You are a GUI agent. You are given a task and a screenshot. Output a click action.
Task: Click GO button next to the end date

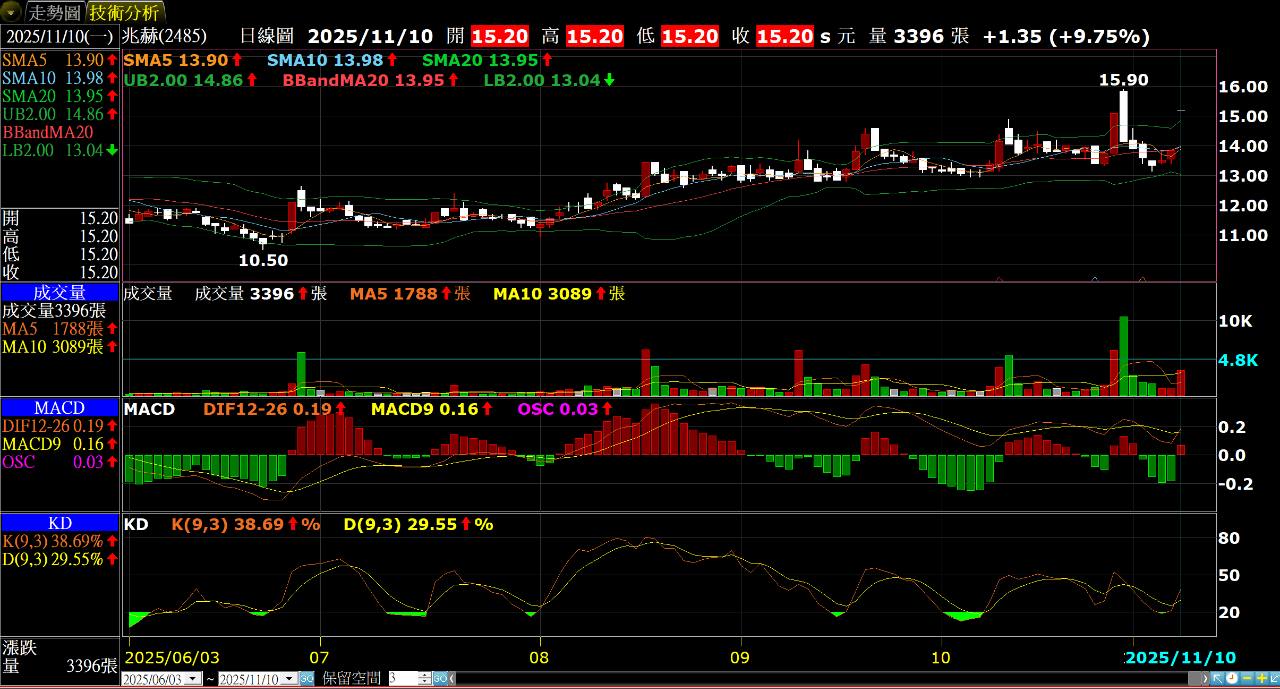(307, 678)
